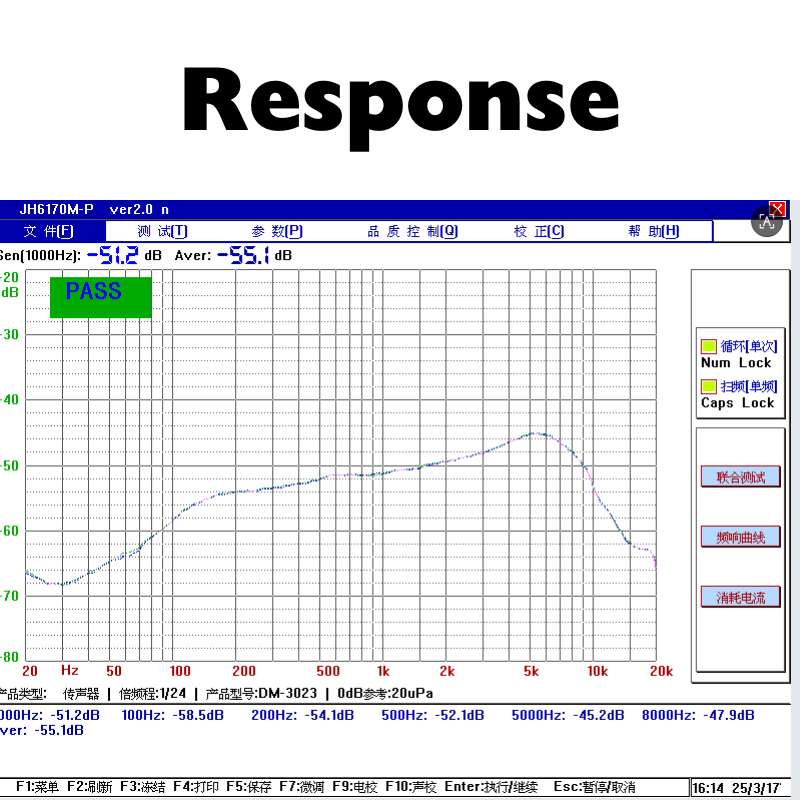Click the 联合测试 combined test button

tap(740, 477)
